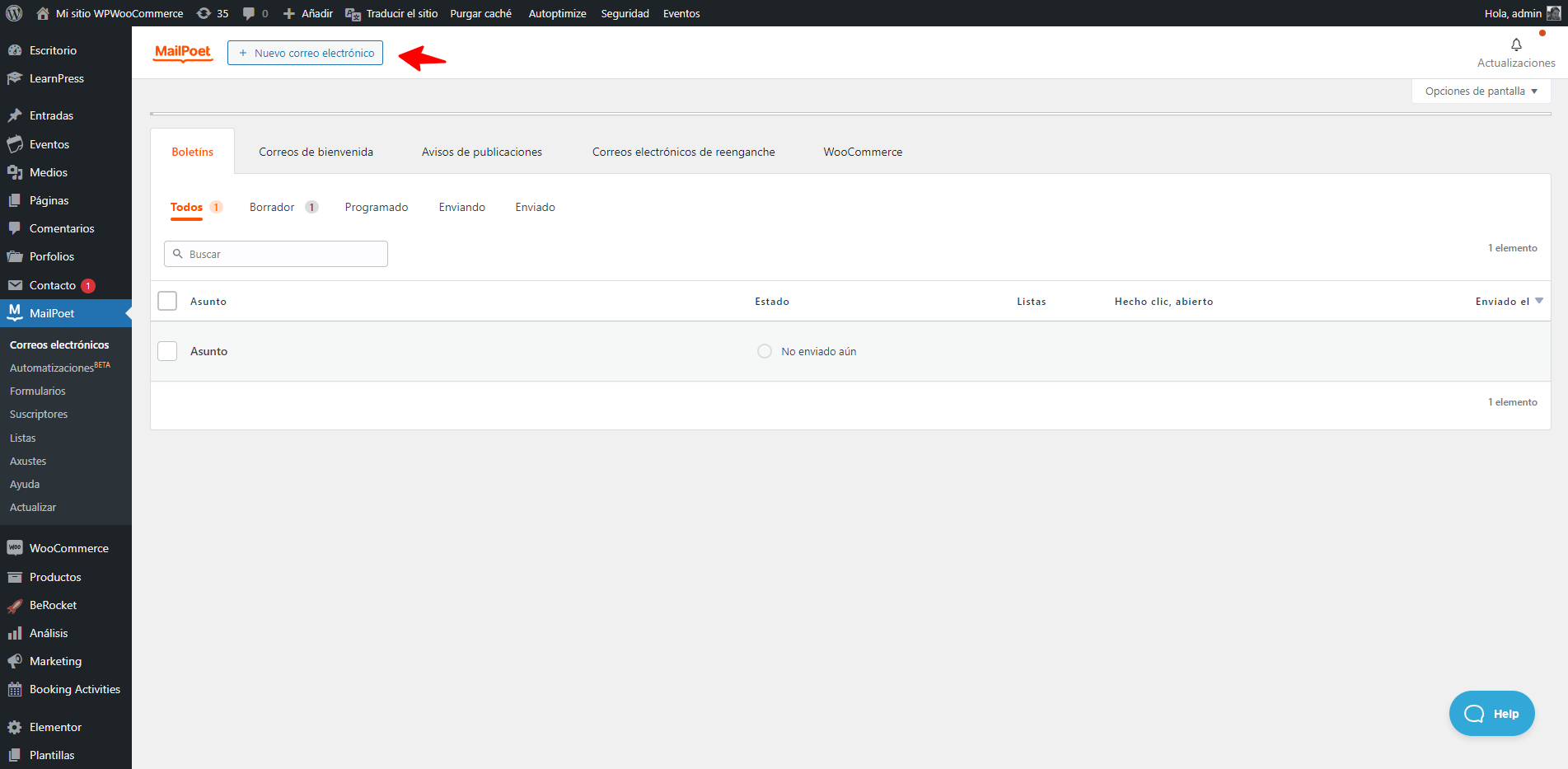Click the Medios media icon
The height and width of the screenshot is (769, 1568).
click(x=15, y=172)
